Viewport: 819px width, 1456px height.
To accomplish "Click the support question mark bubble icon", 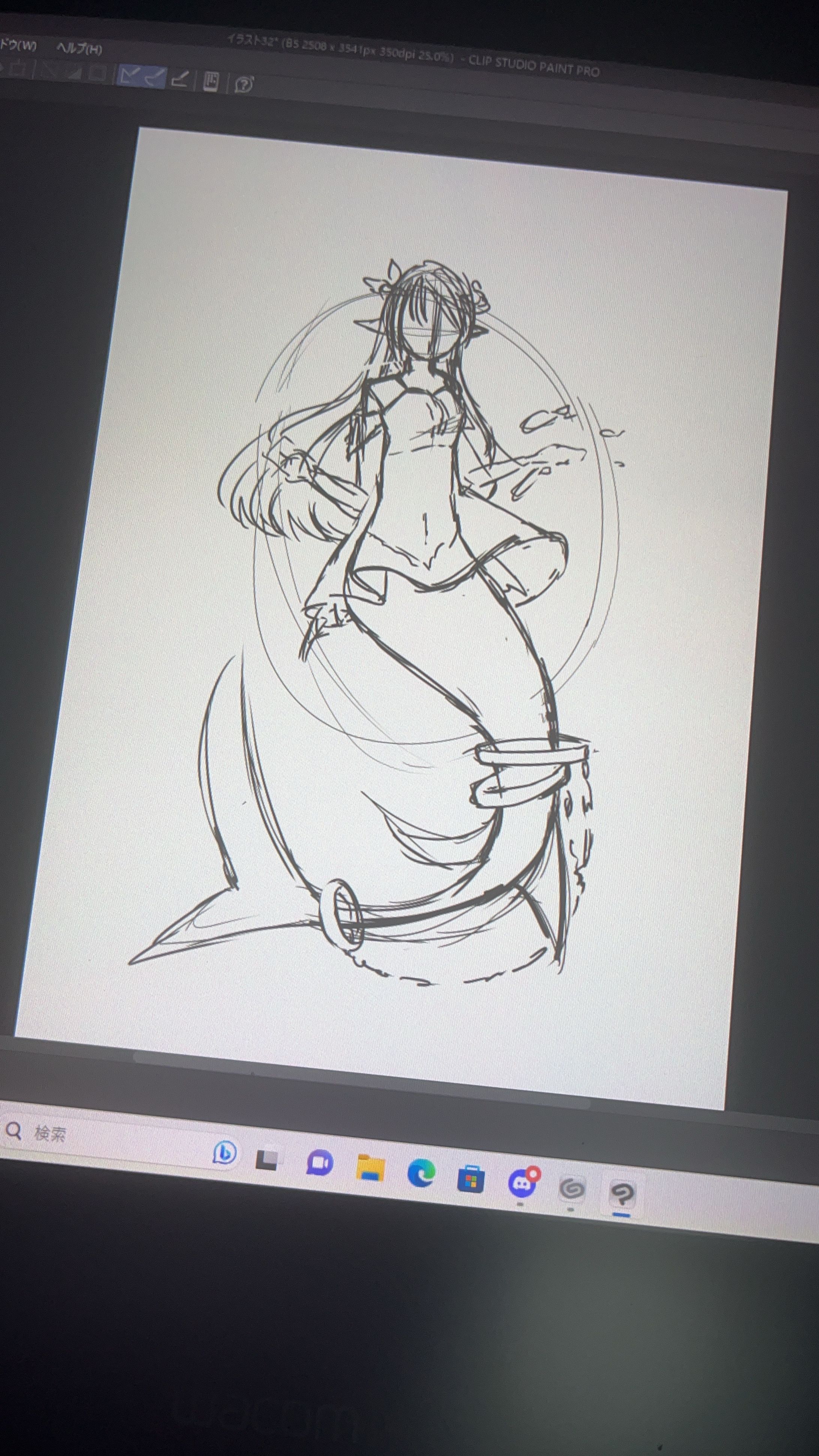I will tap(244, 84).
